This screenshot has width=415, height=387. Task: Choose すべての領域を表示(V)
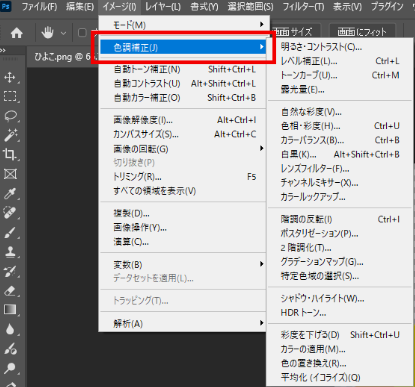click(x=183, y=191)
